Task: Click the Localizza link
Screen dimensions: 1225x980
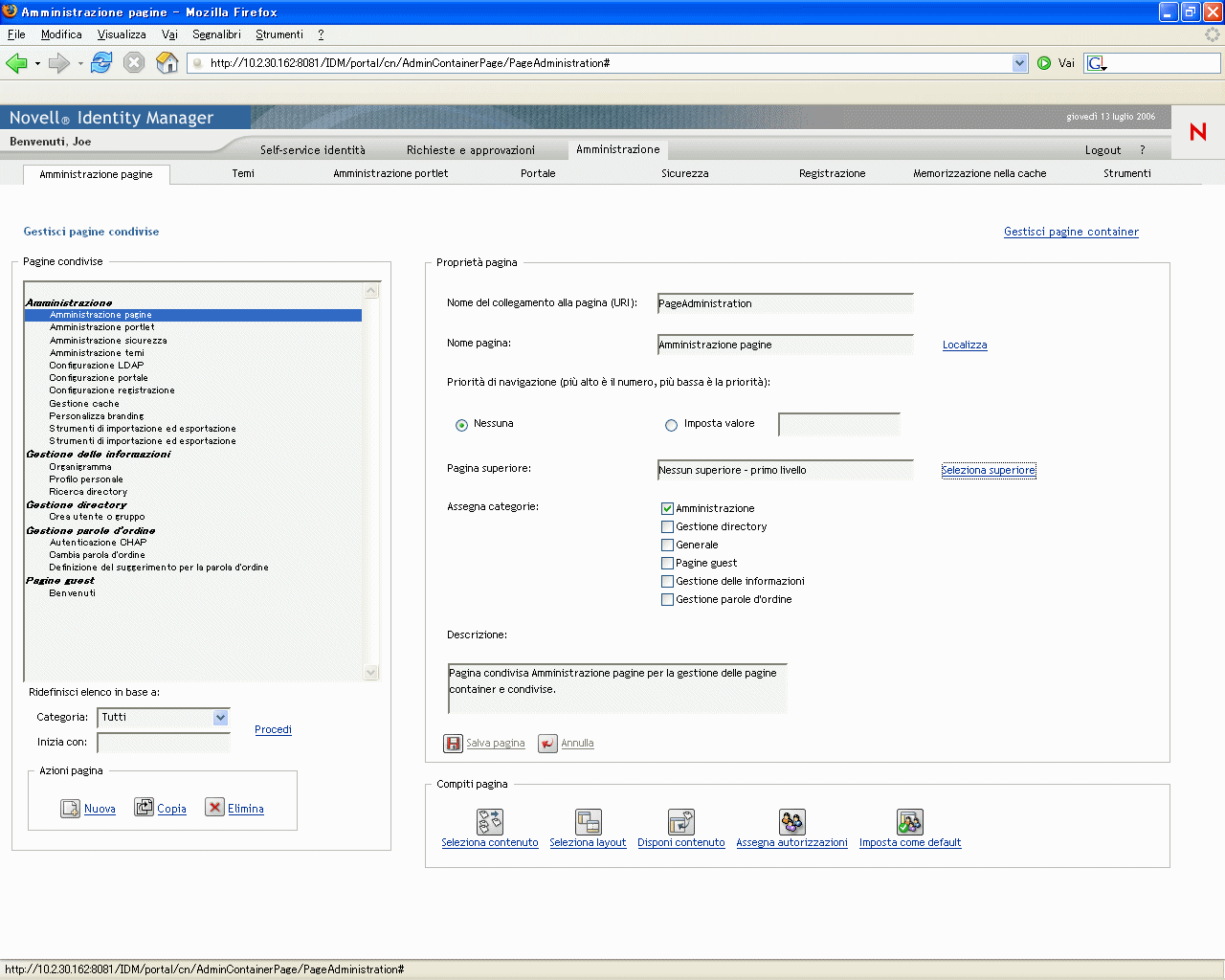Action: [x=964, y=345]
